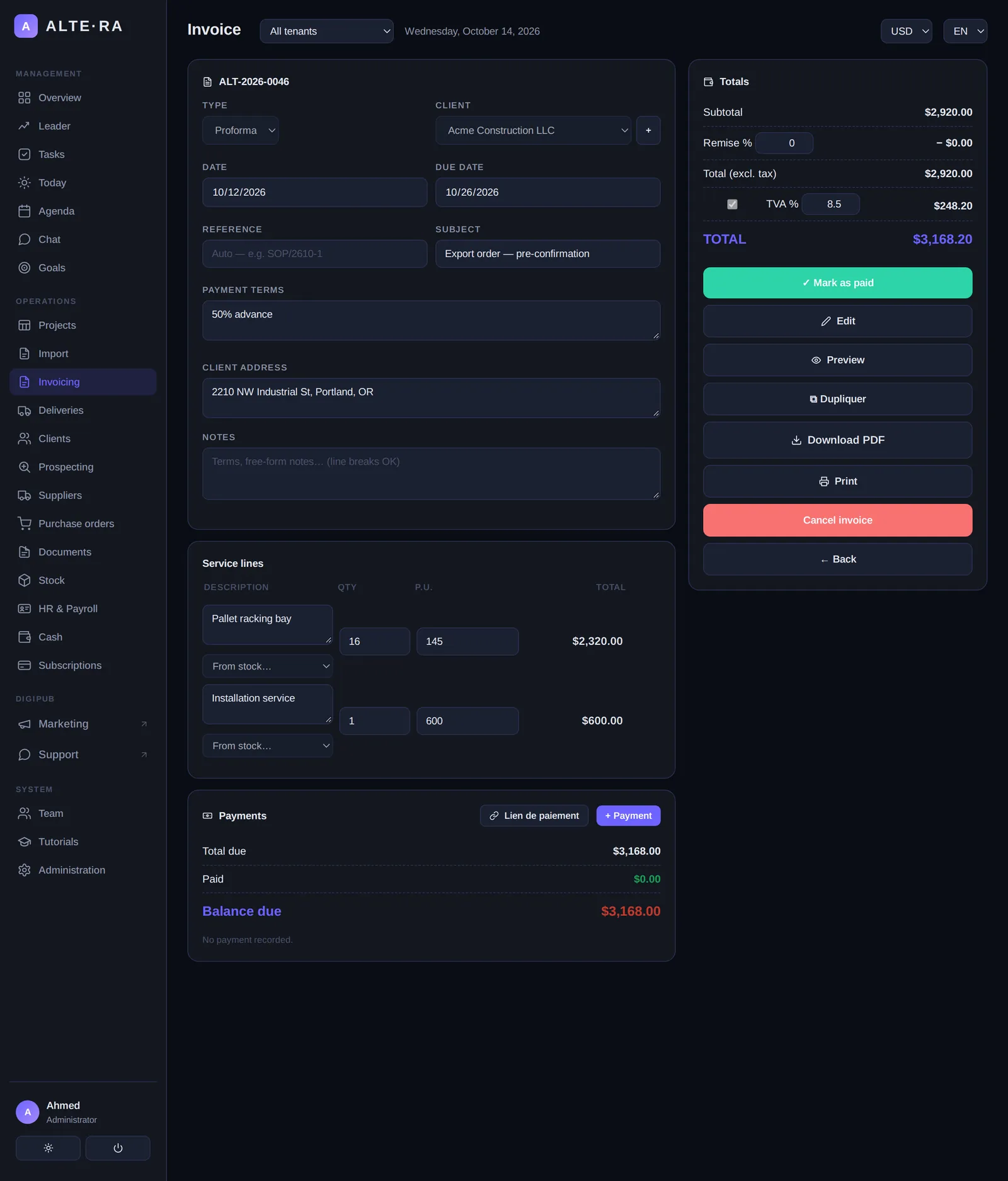Click the Notes text area

click(x=432, y=474)
